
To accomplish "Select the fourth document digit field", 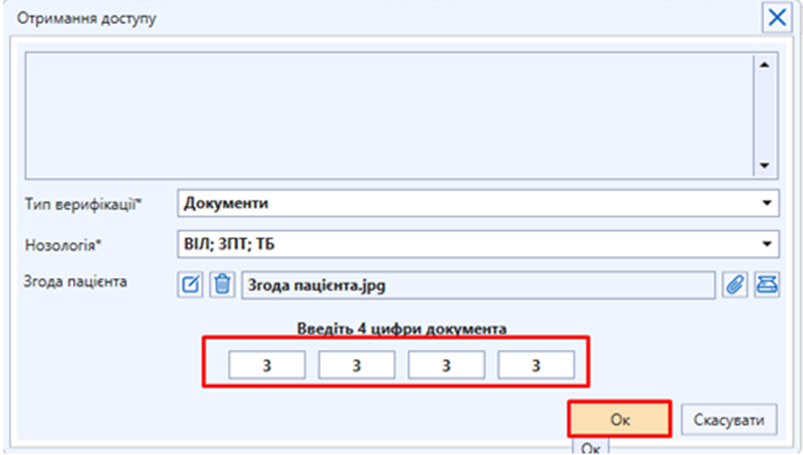I will pyautogui.click(x=536, y=365).
